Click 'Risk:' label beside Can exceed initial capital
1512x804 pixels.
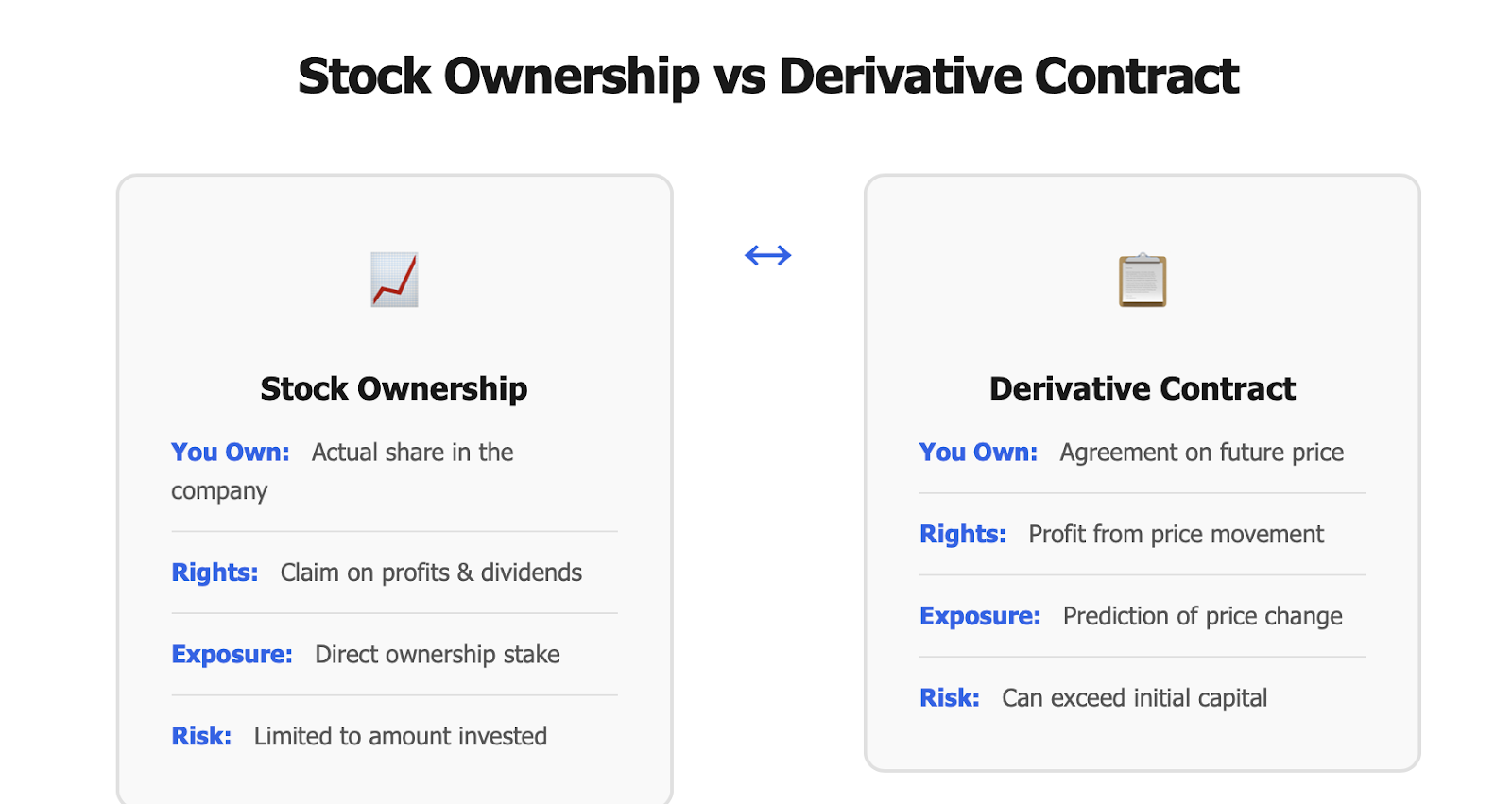950,698
